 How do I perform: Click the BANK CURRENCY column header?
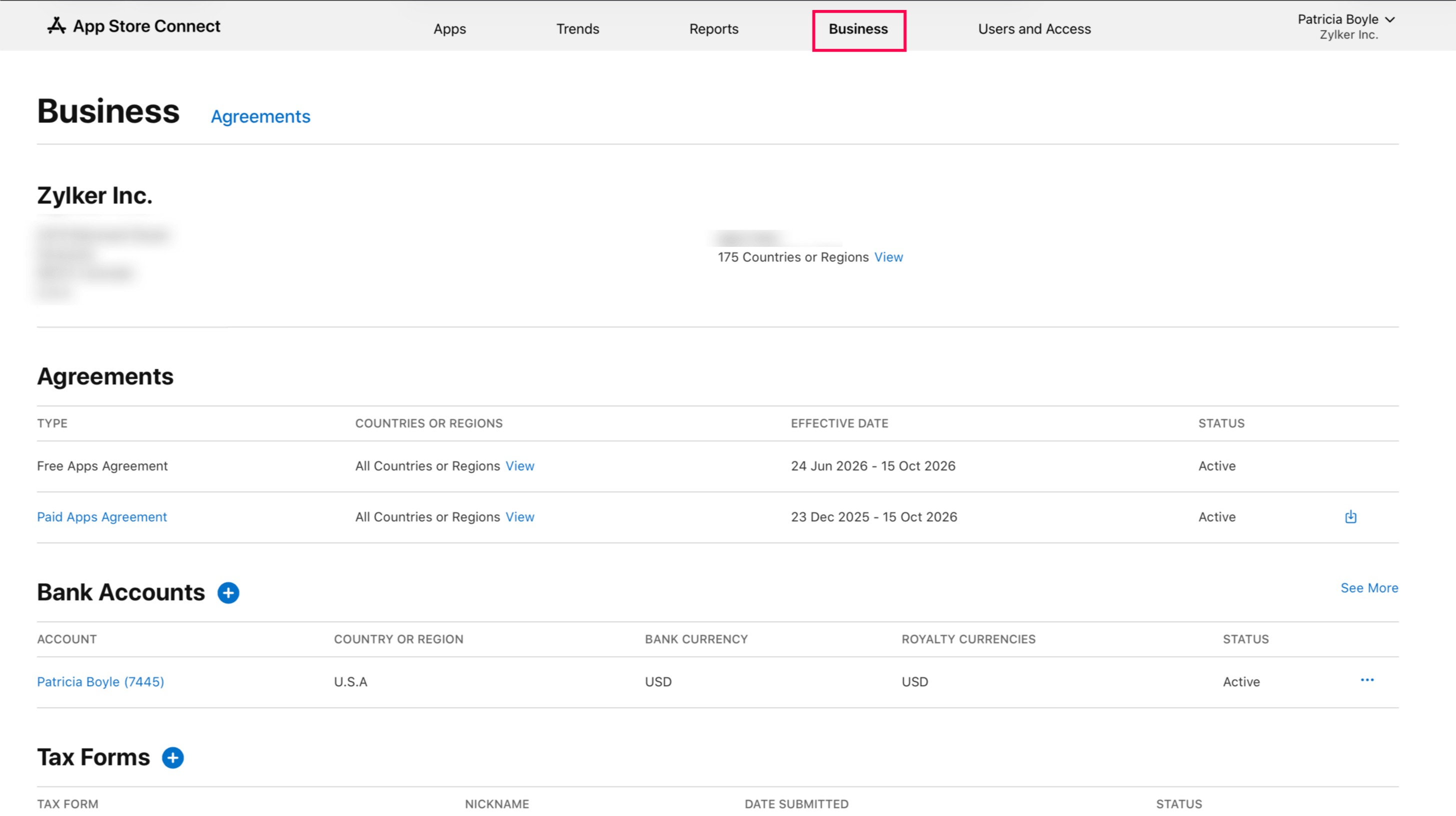[696, 639]
